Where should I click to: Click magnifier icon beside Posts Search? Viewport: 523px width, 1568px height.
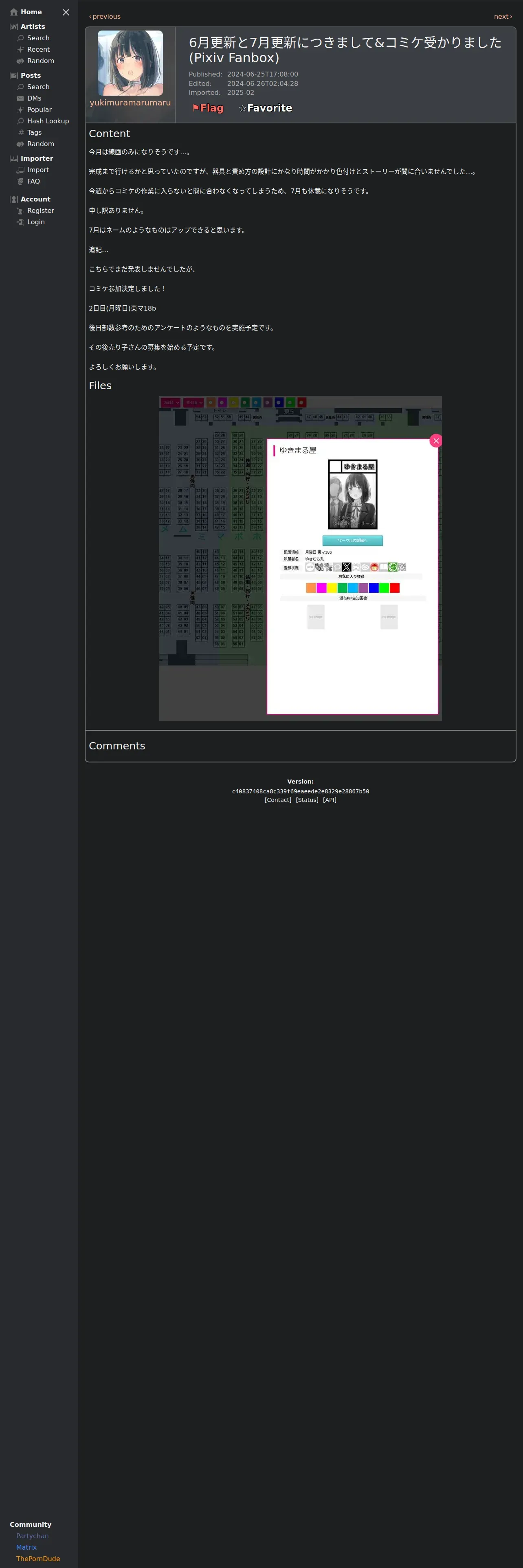click(20, 86)
